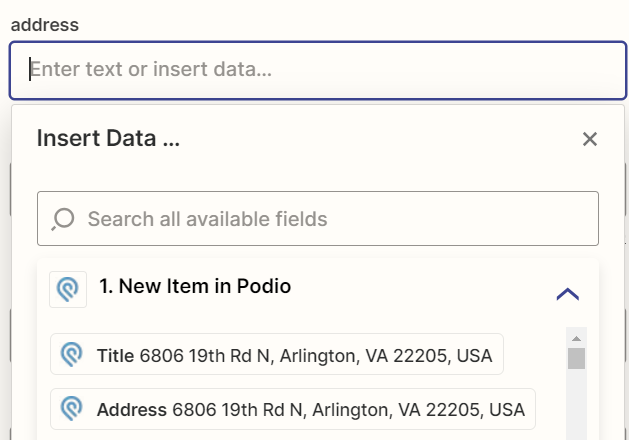Image resolution: width=629 pixels, height=440 pixels.
Task: Click the "address" label above the input
Action: tap(45, 25)
